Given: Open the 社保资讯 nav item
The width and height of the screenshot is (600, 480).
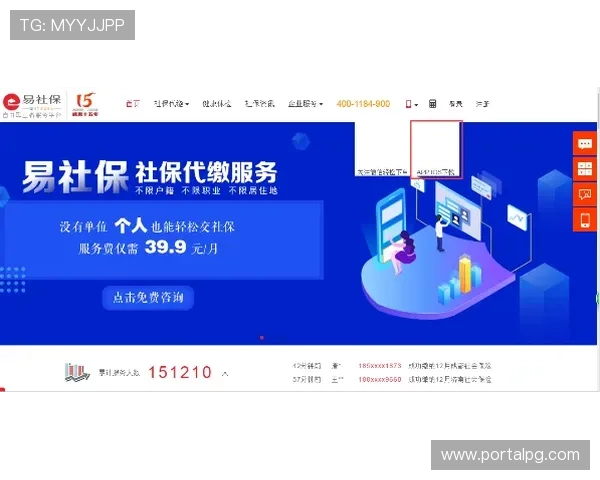Looking at the screenshot, I should click(x=259, y=104).
